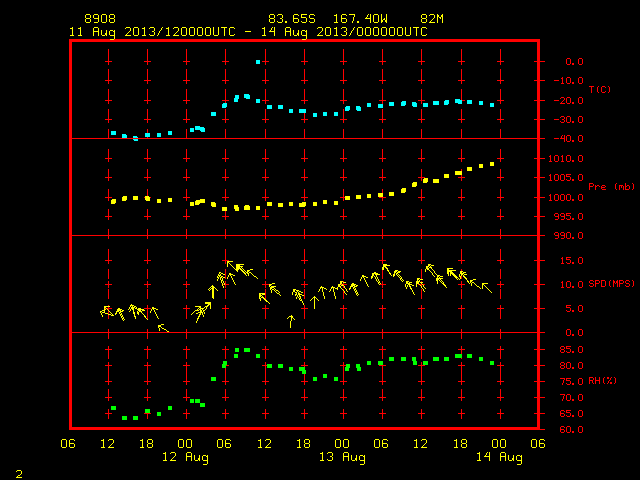Select the 14 Aug date label
The height and width of the screenshot is (480, 640).
pos(499,457)
